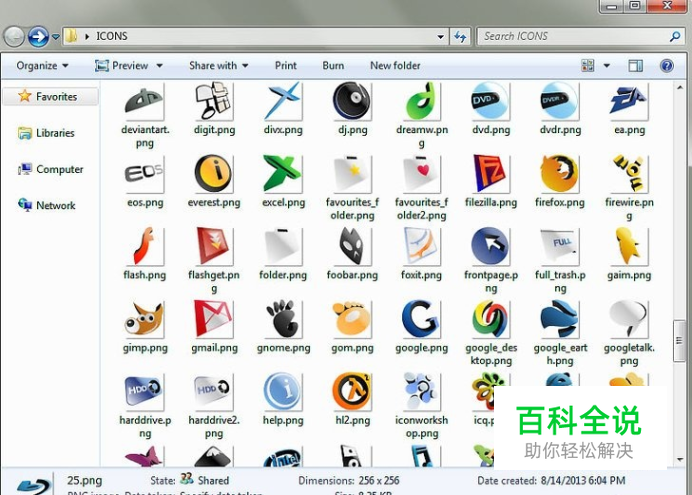Select the foxit.png file
Image resolution: width=692 pixels, height=495 pixels.
[421, 255]
